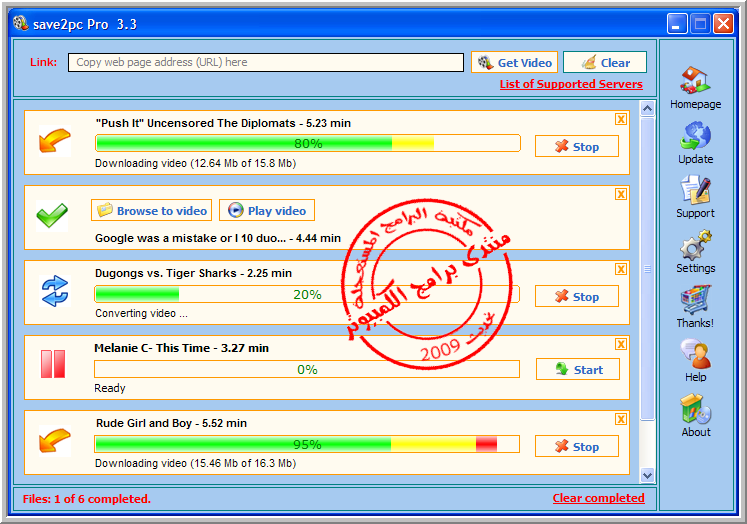The width and height of the screenshot is (747, 524).
Task: Click the scrollbar up arrow
Action: [647, 109]
